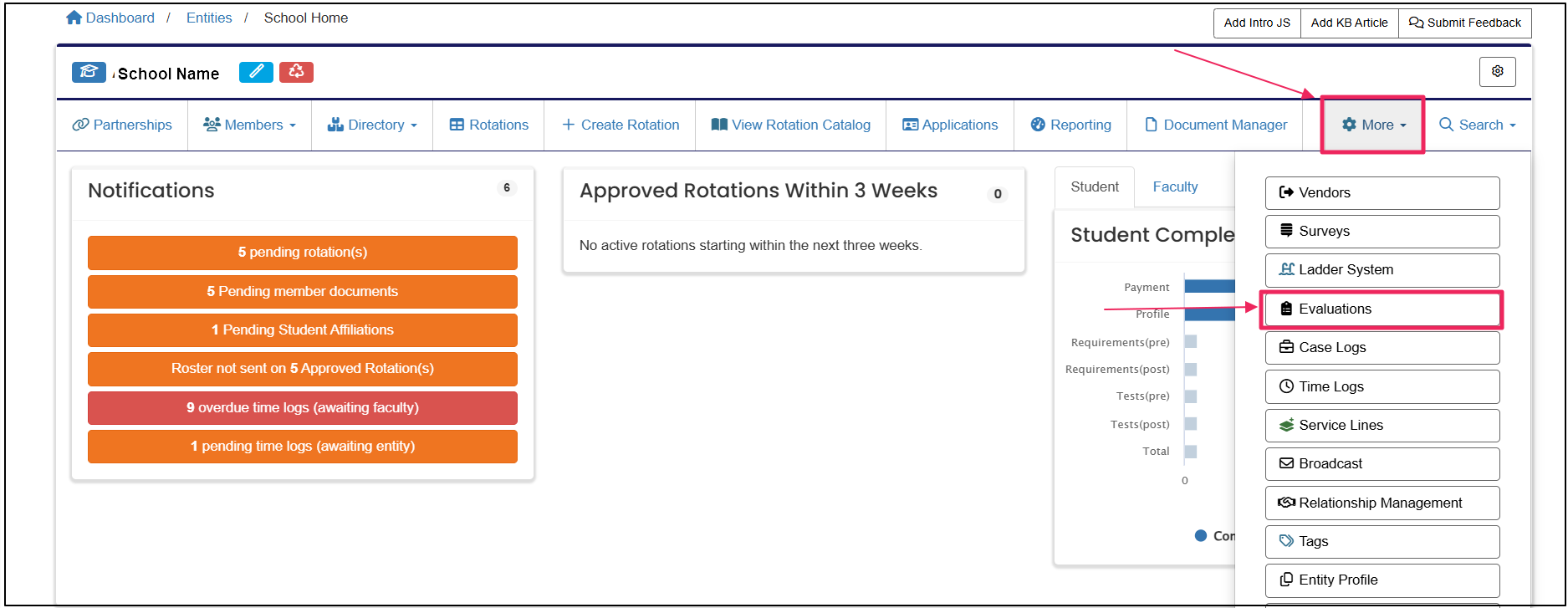Click the Surveys list icon

pos(1287,231)
